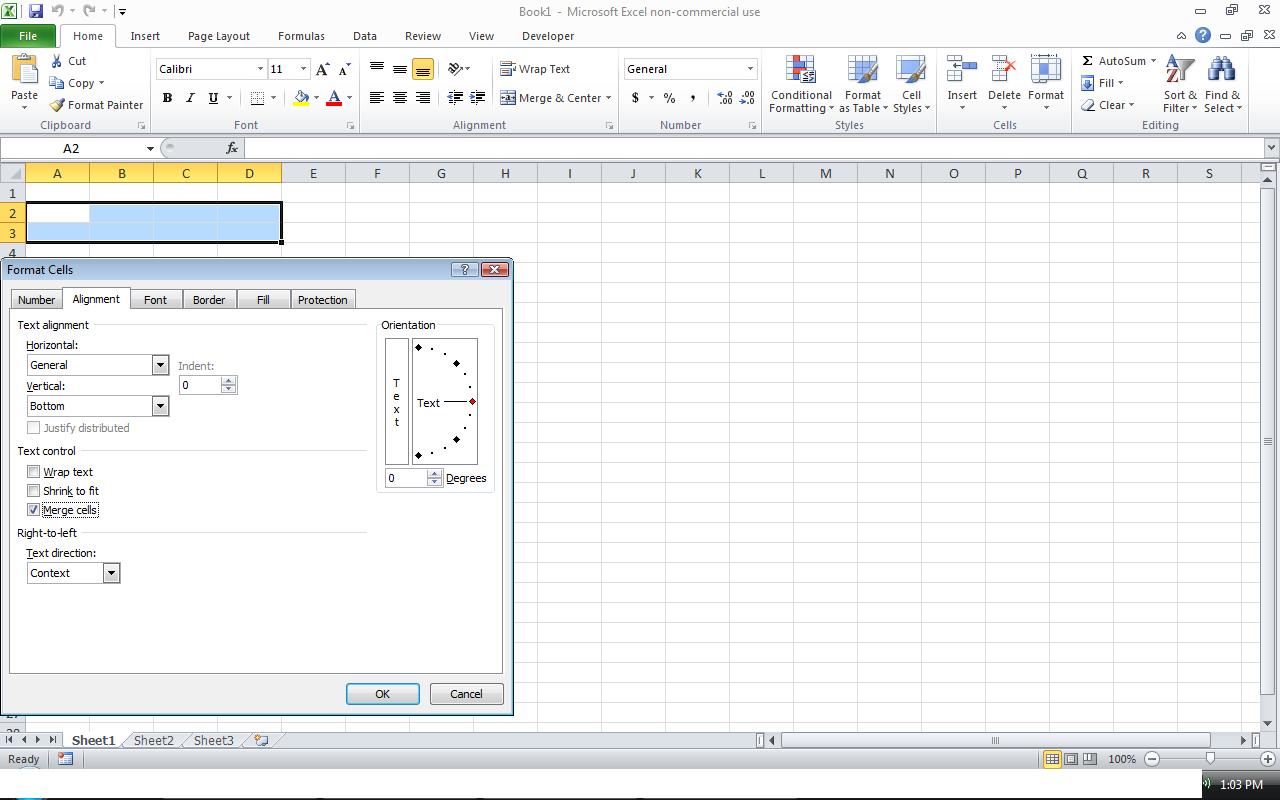Uncheck the Merge cells checkbox
Screen dimensions: 1280x800
(33, 510)
